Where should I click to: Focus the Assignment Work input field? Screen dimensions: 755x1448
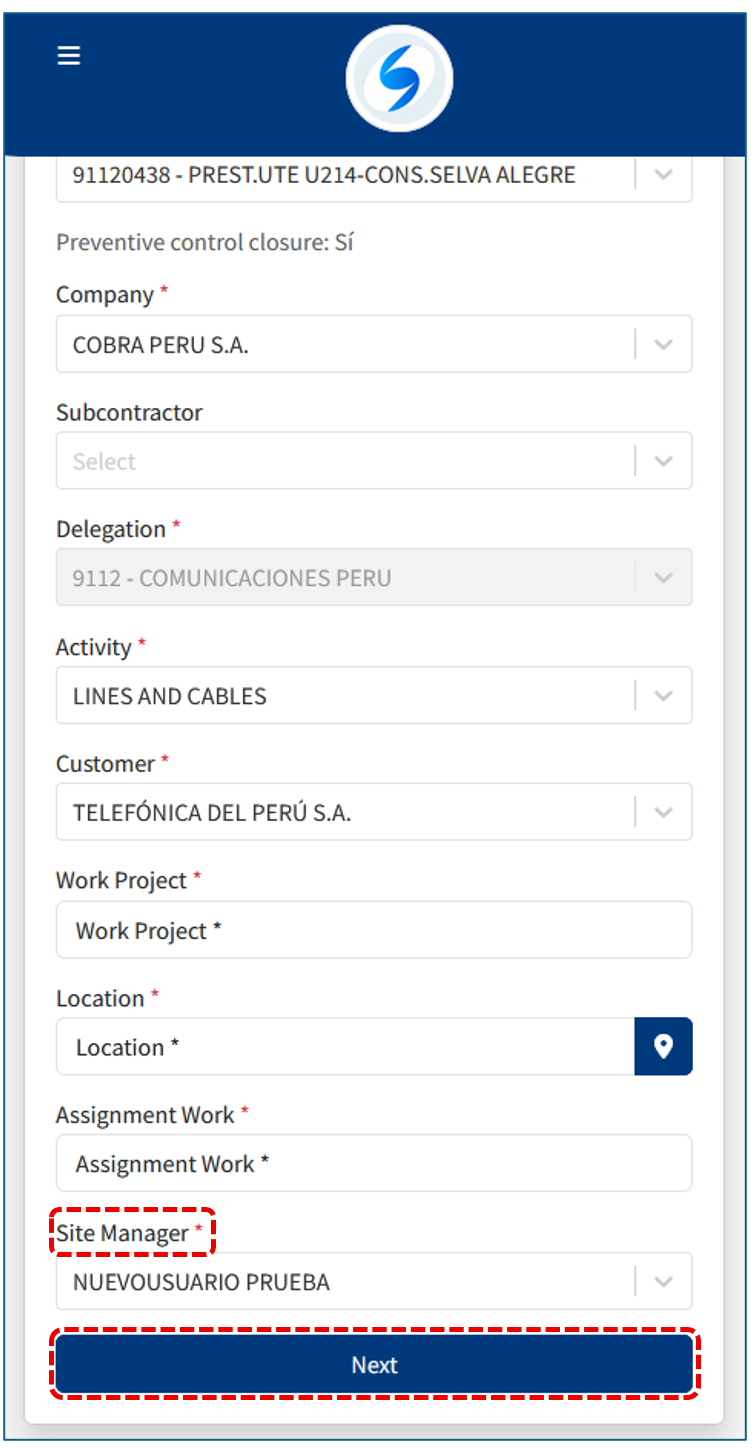373,1164
